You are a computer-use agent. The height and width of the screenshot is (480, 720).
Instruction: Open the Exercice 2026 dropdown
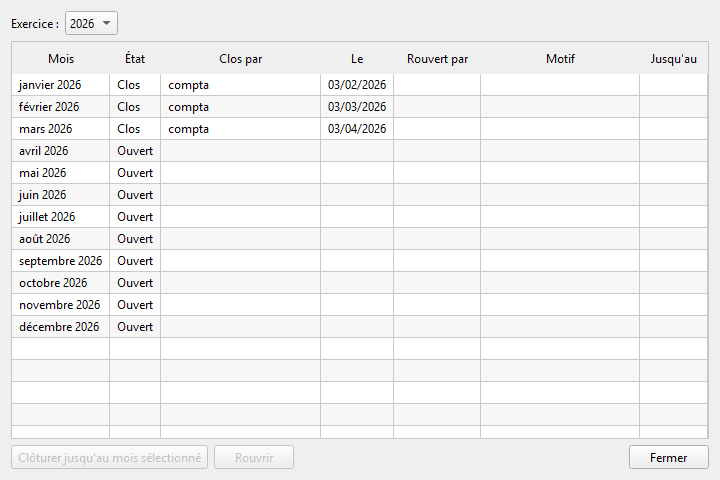pyautogui.click(x=91, y=23)
